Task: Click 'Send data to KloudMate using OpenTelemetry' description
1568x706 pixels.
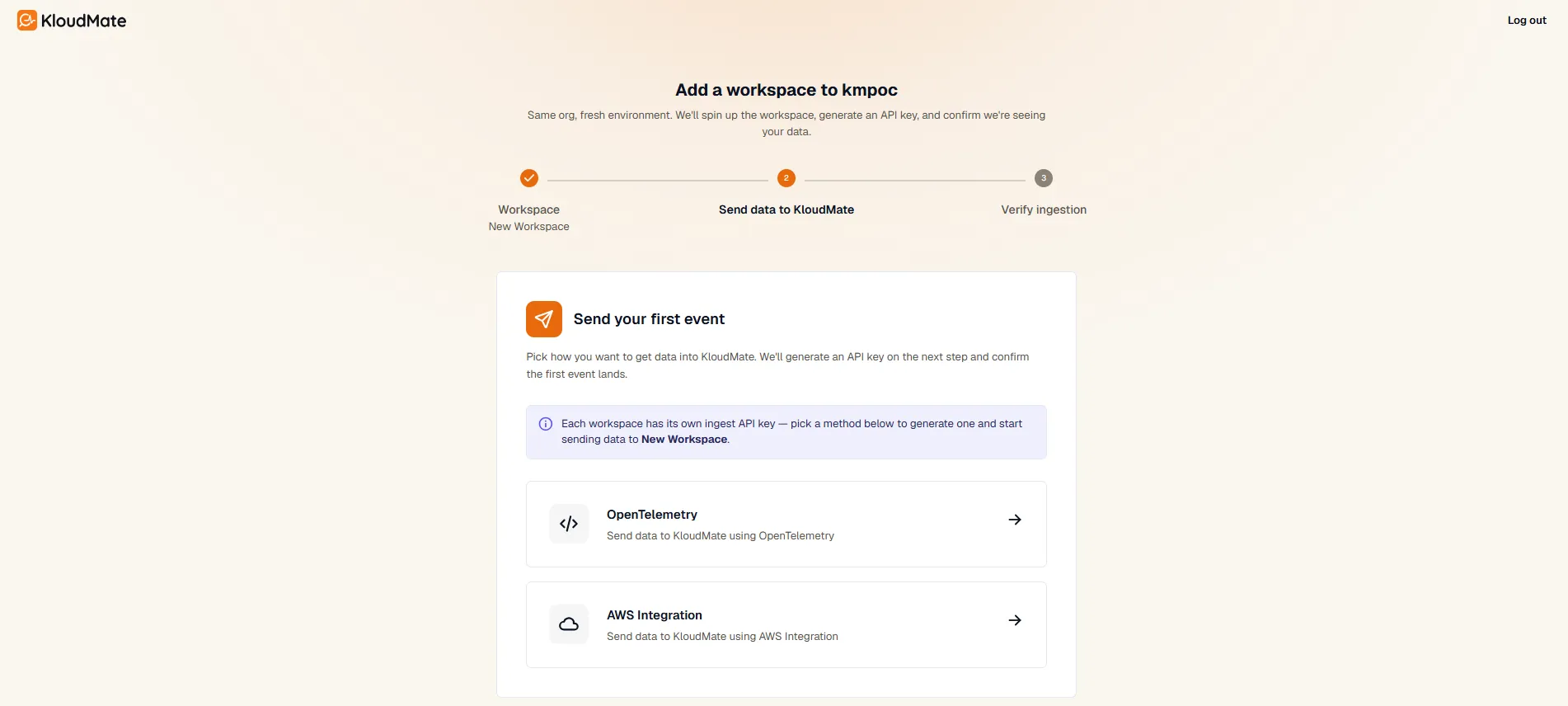Action: [x=721, y=536]
